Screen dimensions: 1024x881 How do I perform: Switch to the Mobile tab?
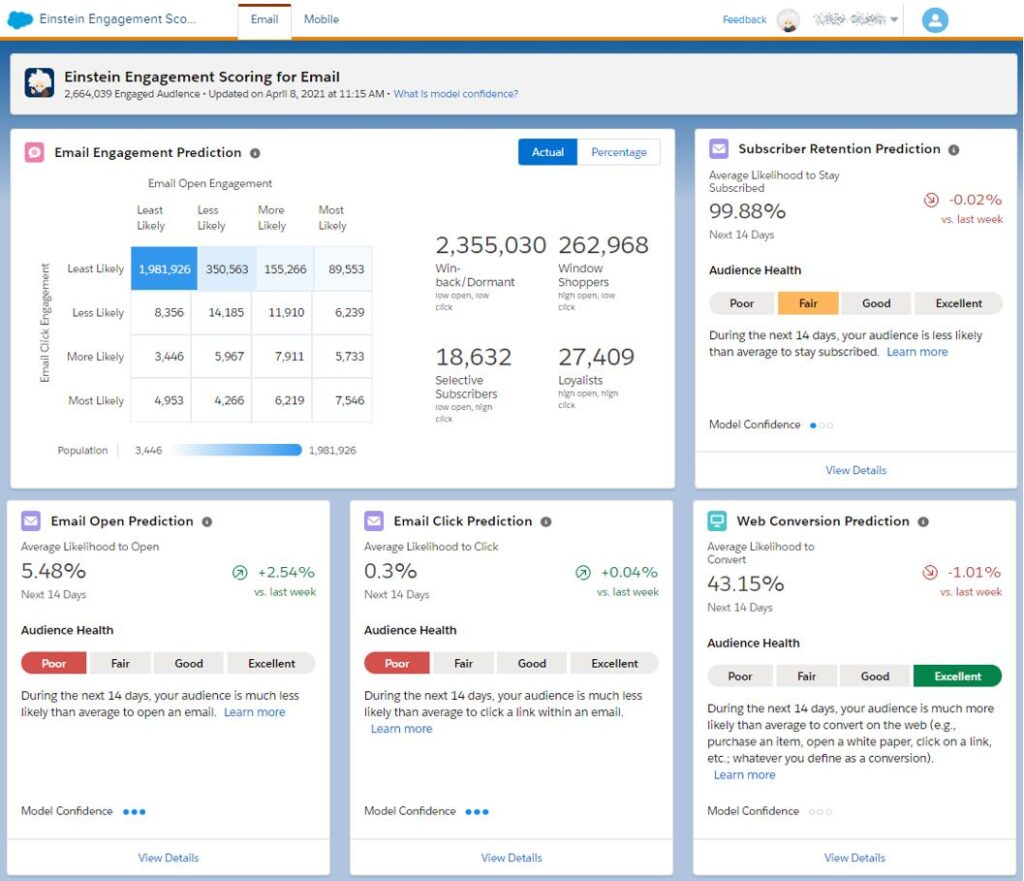[321, 20]
